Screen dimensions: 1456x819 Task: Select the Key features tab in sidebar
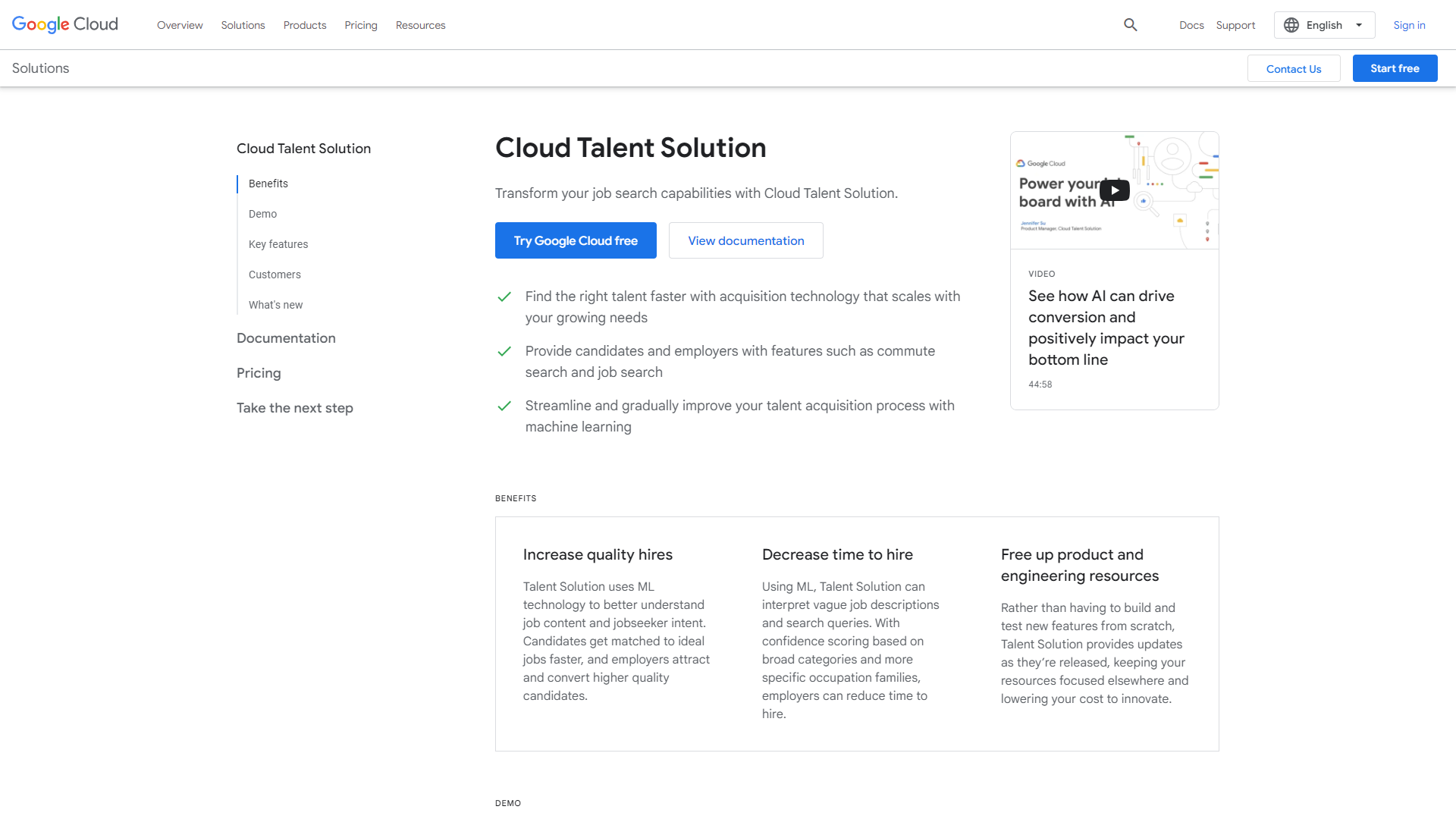(278, 244)
